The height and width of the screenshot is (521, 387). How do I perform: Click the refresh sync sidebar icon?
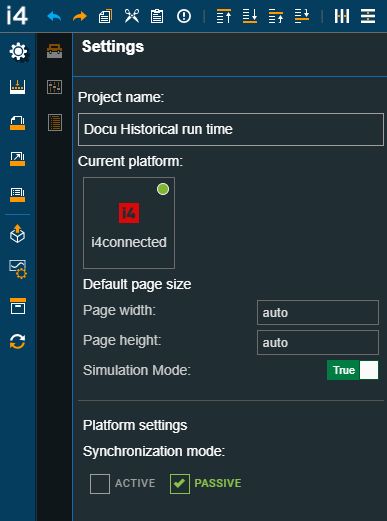pos(17,341)
